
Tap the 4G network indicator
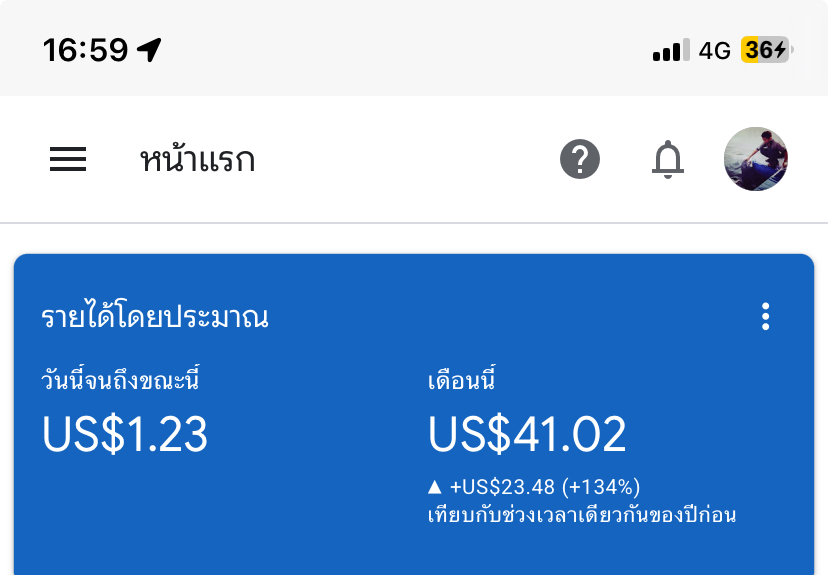click(x=715, y=50)
